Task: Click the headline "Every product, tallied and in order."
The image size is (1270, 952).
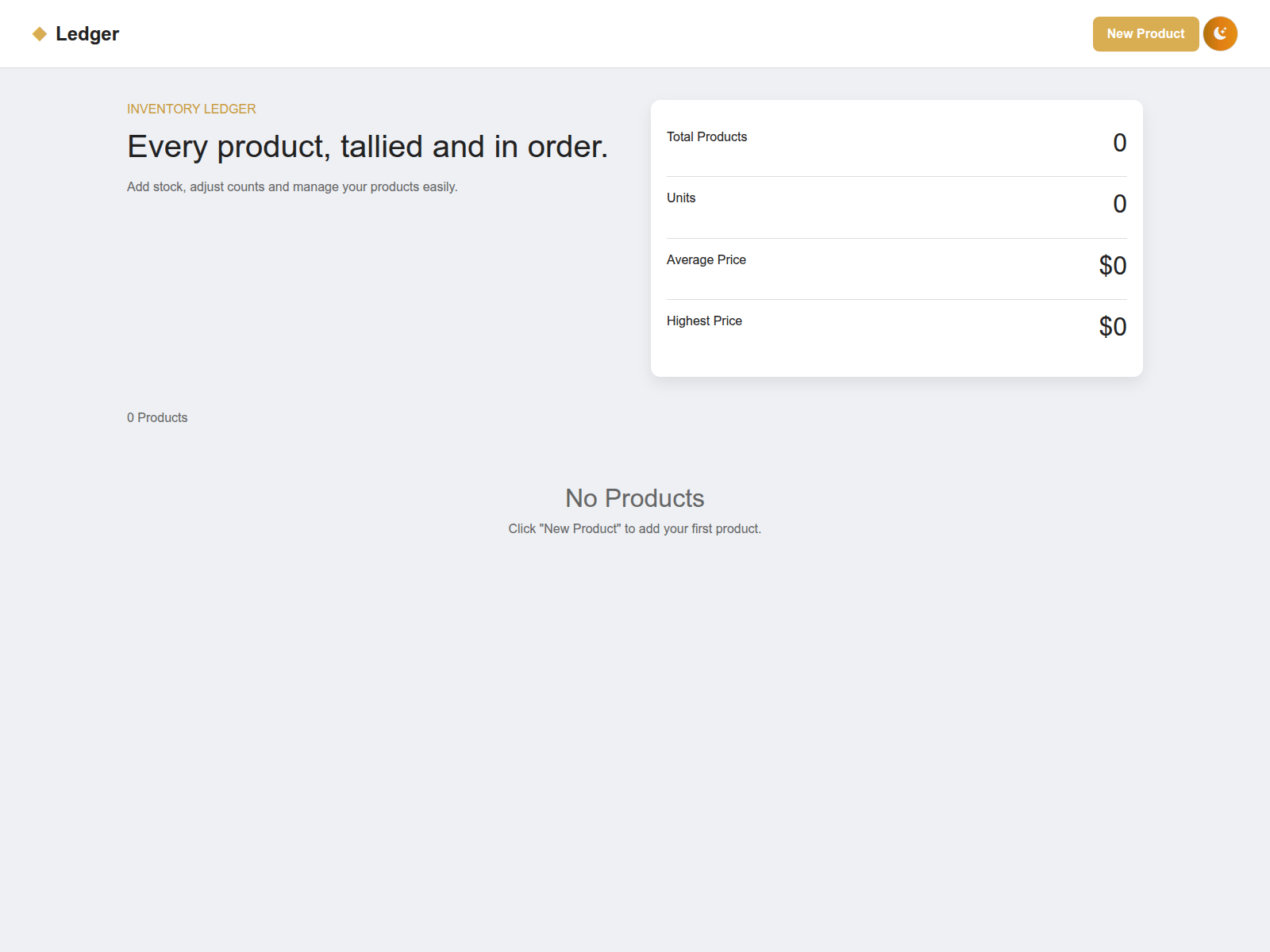Action: [x=368, y=147]
